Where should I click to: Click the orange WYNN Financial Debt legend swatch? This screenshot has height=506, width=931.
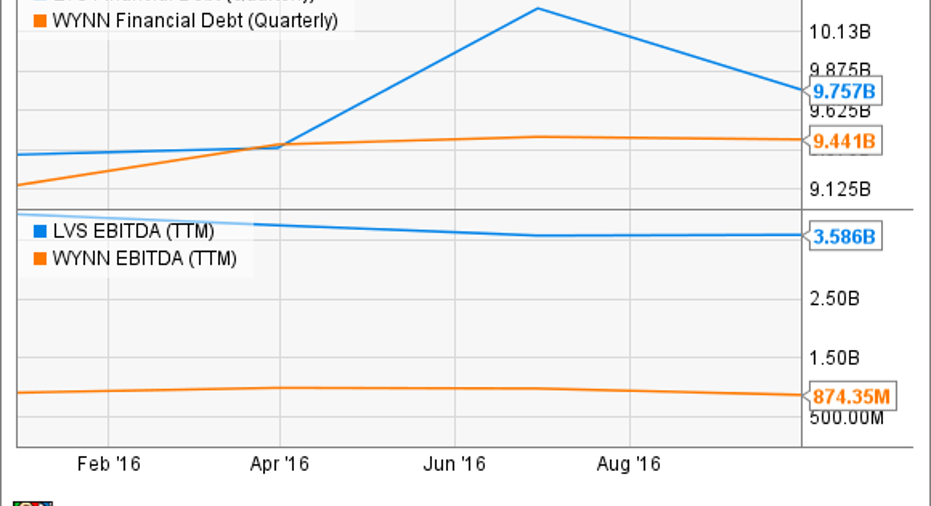(x=40, y=20)
